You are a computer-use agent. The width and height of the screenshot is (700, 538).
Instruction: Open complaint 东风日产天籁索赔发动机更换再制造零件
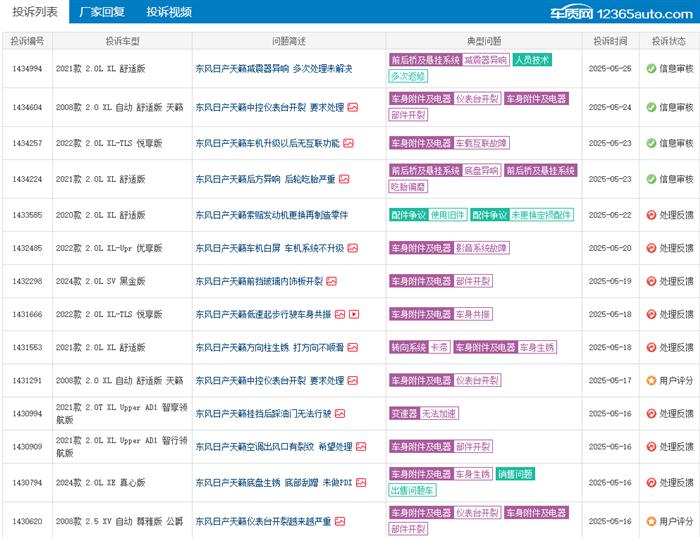pyautogui.click(x=271, y=215)
